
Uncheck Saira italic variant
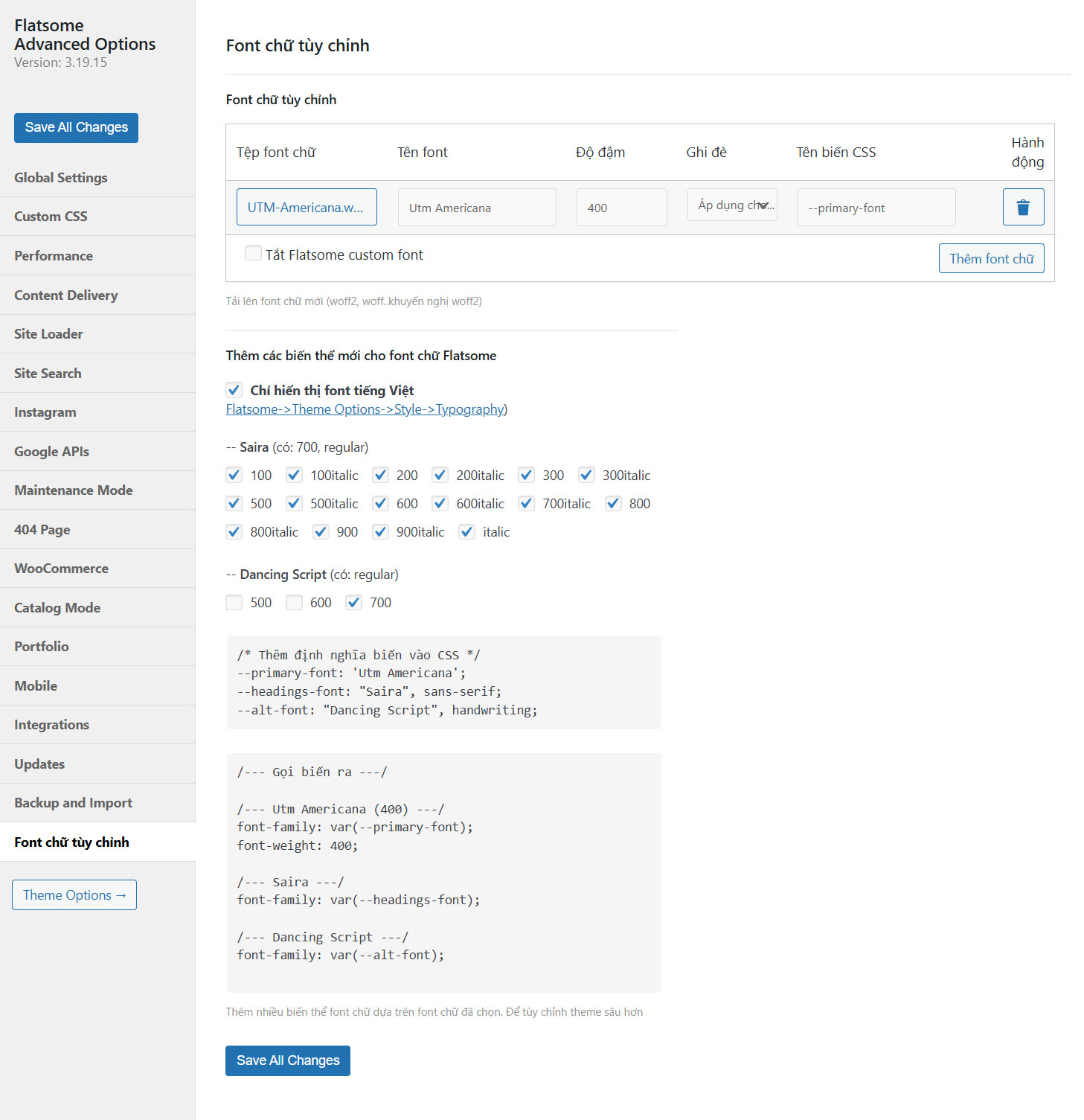coord(466,531)
